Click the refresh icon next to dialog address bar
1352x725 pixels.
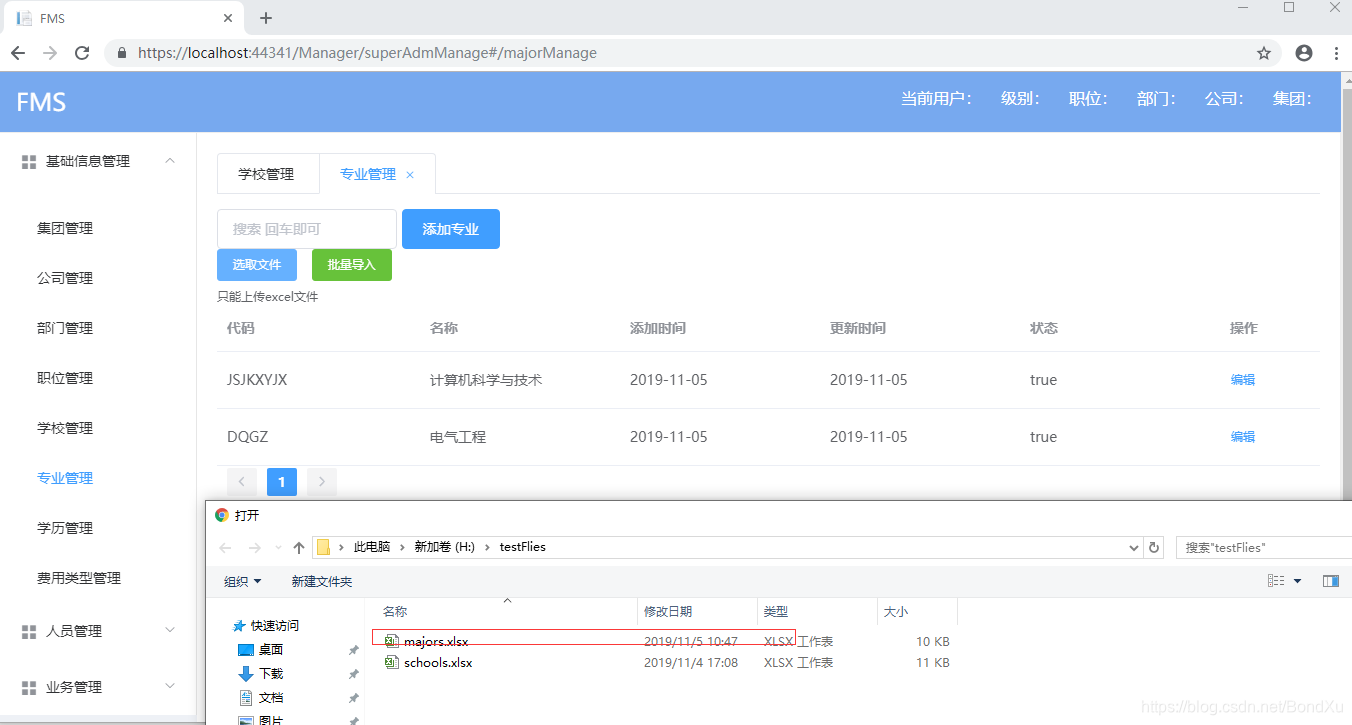tap(1153, 546)
